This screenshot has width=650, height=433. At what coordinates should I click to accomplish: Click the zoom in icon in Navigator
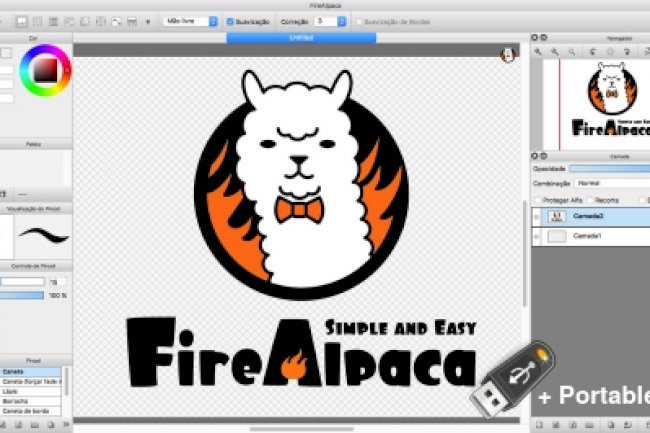tap(539, 51)
